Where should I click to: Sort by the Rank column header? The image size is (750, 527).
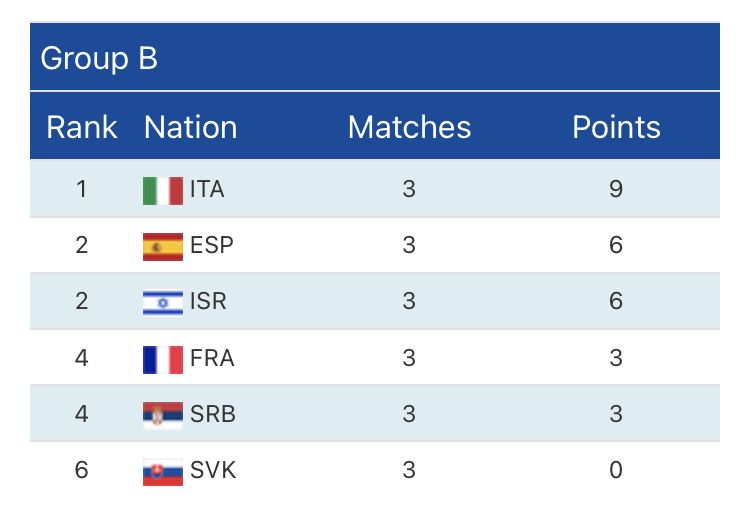tap(82, 127)
